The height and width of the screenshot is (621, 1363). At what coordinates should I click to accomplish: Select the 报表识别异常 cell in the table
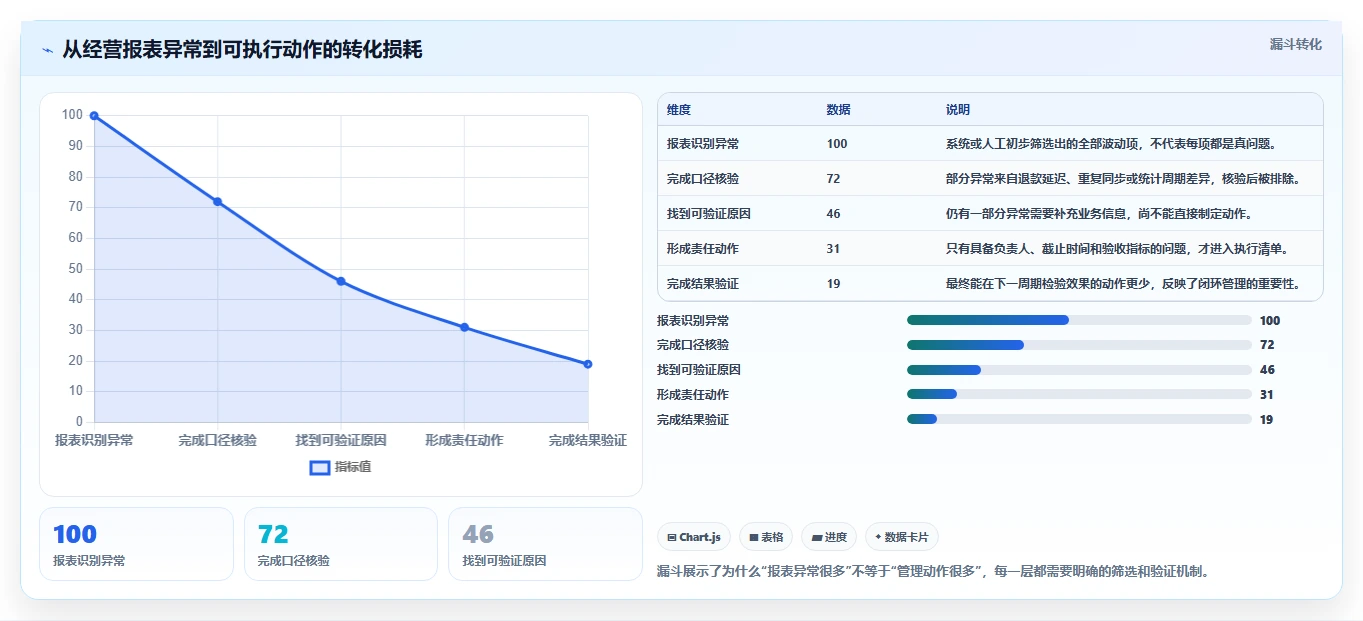pos(703,144)
